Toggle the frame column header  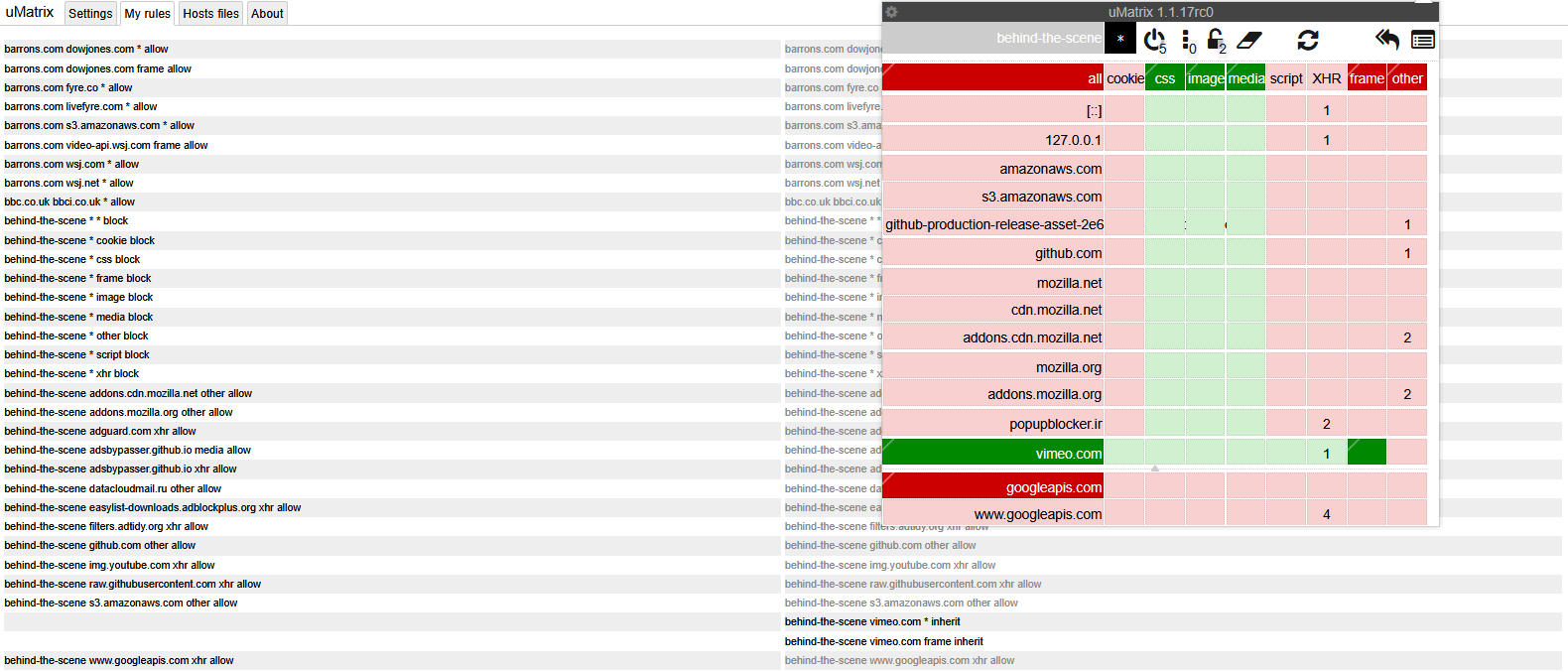(1367, 78)
